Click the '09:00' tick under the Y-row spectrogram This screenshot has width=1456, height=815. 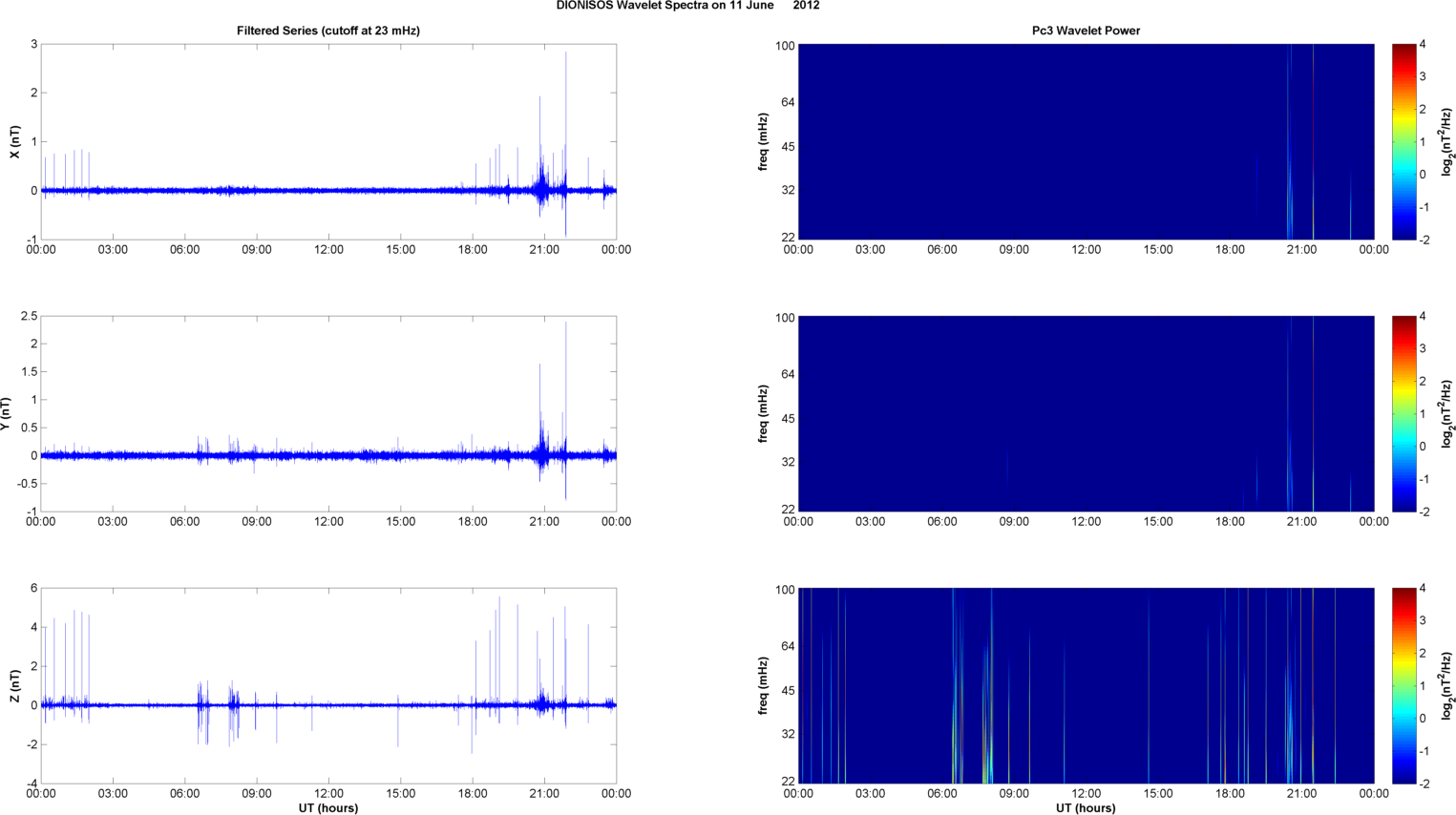1014,522
